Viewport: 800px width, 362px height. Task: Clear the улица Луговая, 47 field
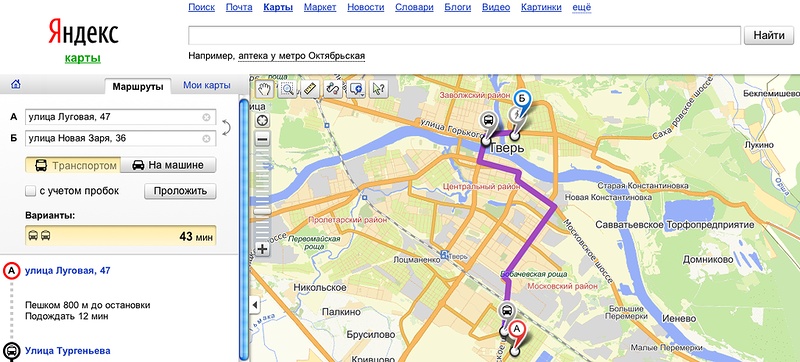click(206, 117)
